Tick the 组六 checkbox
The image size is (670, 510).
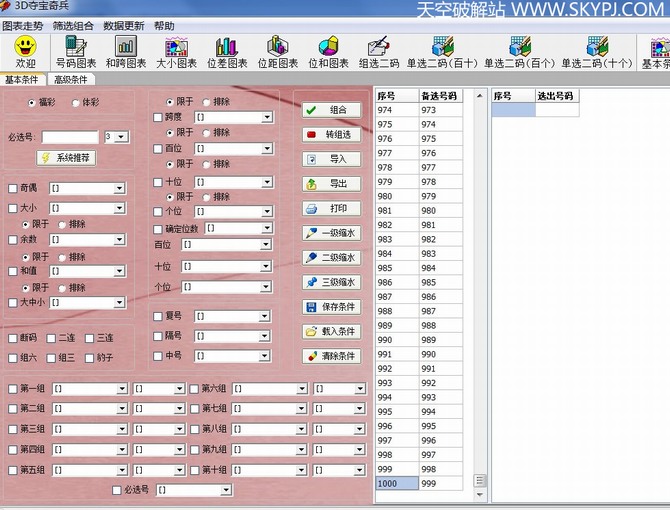(12, 357)
